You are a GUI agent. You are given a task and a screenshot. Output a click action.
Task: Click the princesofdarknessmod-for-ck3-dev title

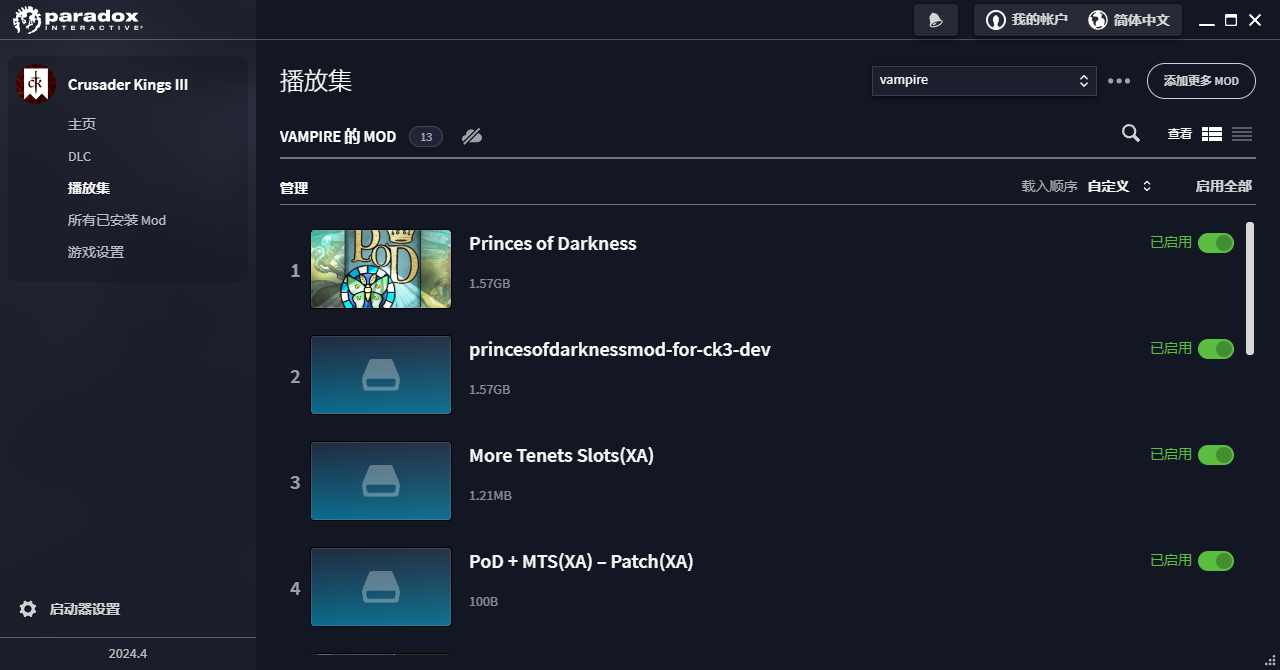pos(620,349)
